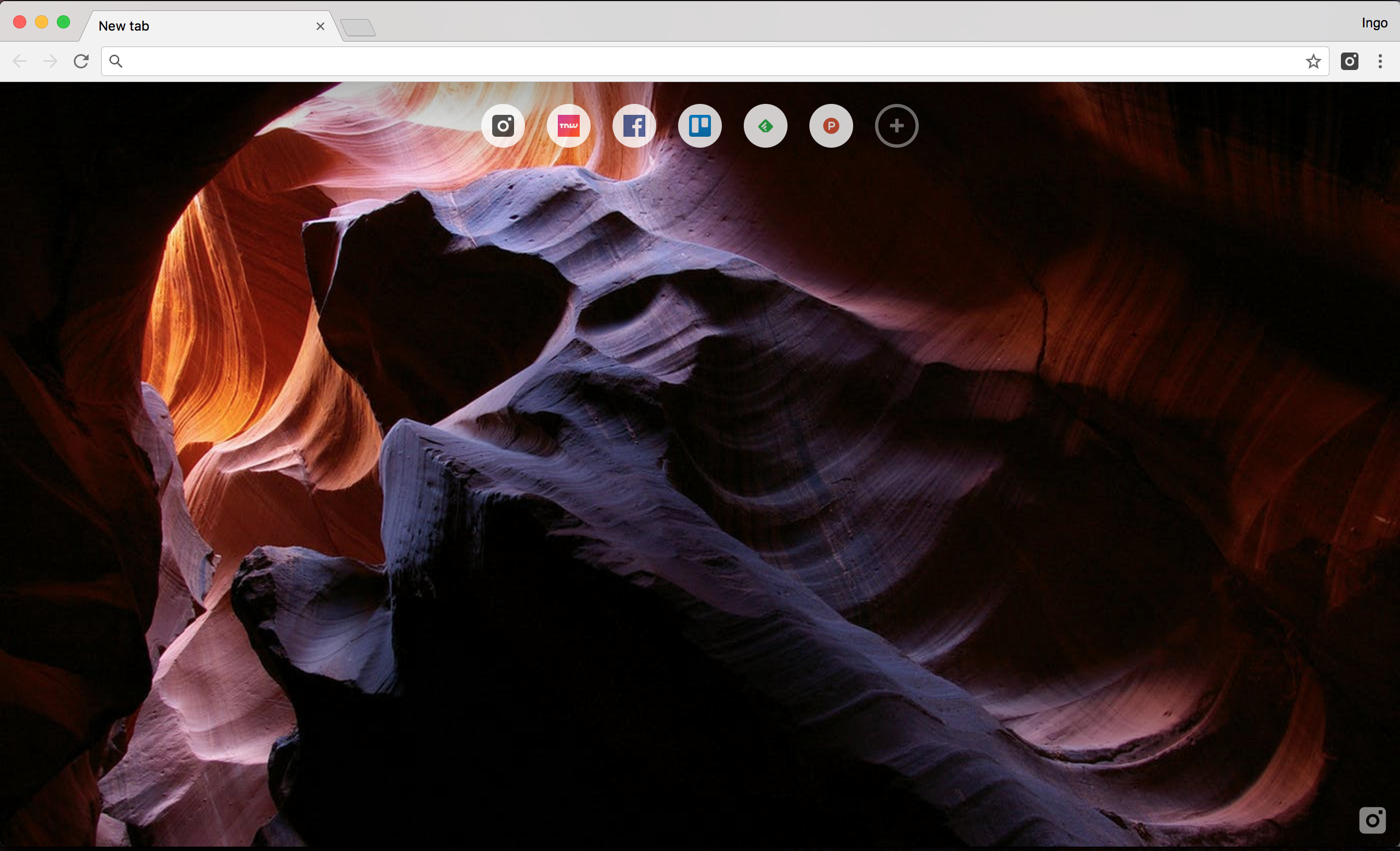Image resolution: width=1400 pixels, height=851 pixels.
Task: Open the TNW (The Next Web) shortcut
Action: [x=568, y=126]
